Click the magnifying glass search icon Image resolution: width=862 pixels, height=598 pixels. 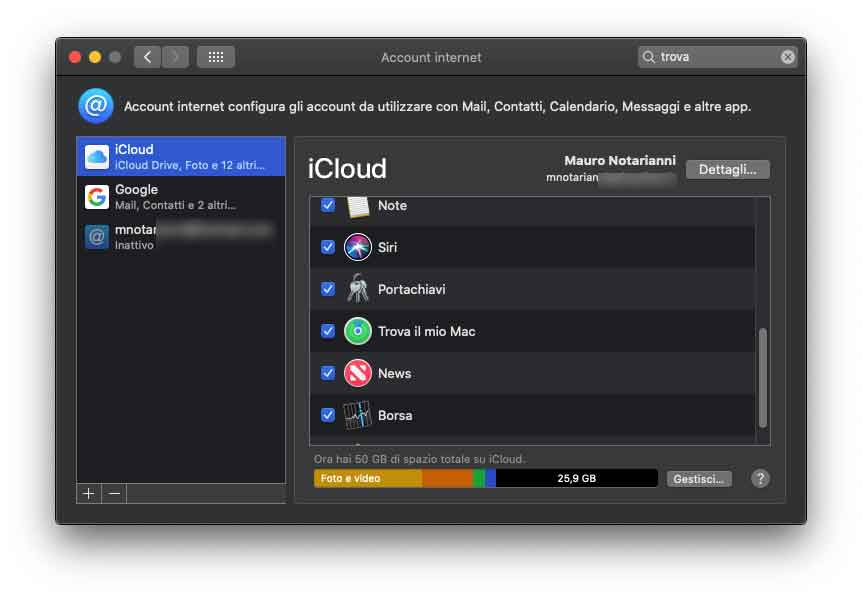click(x=649, y=57)
